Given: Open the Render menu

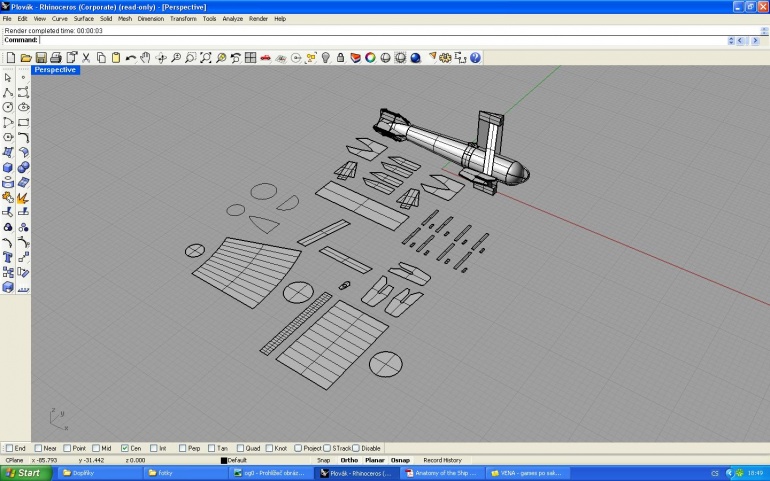Looking at the screenshot, I should click(258, 19).
